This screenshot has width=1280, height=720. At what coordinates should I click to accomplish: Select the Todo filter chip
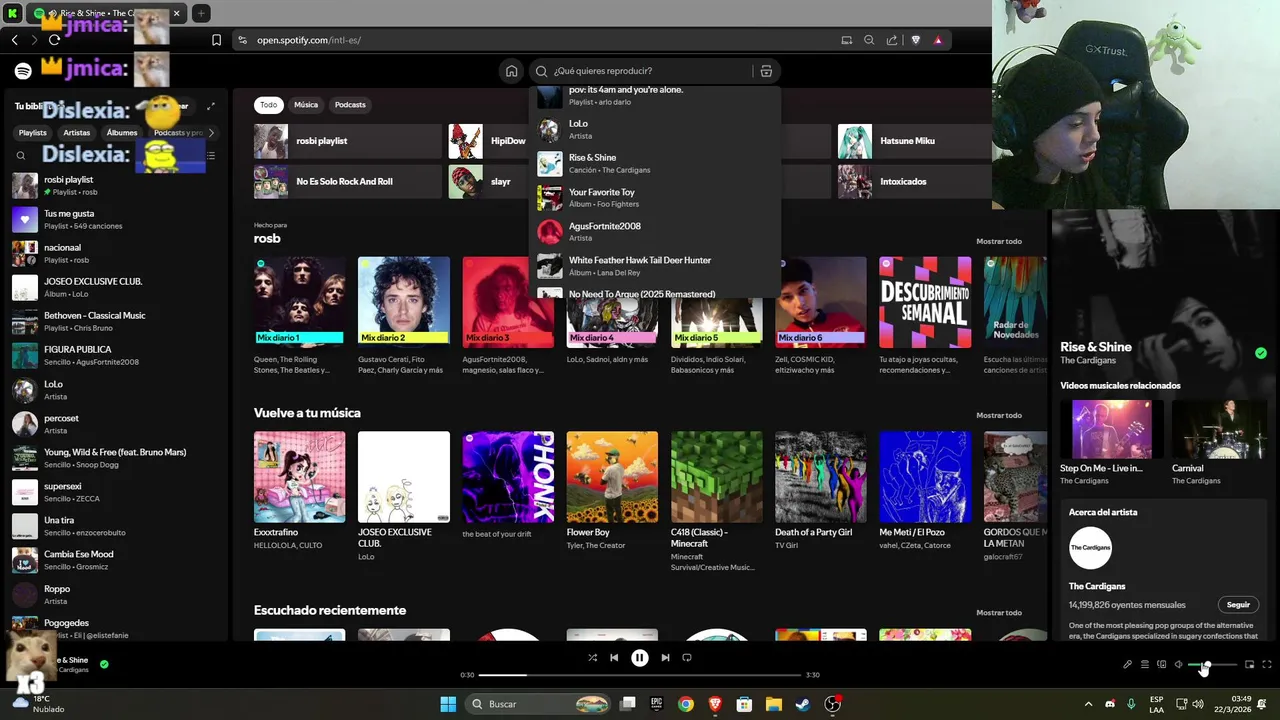coord(269,105)
